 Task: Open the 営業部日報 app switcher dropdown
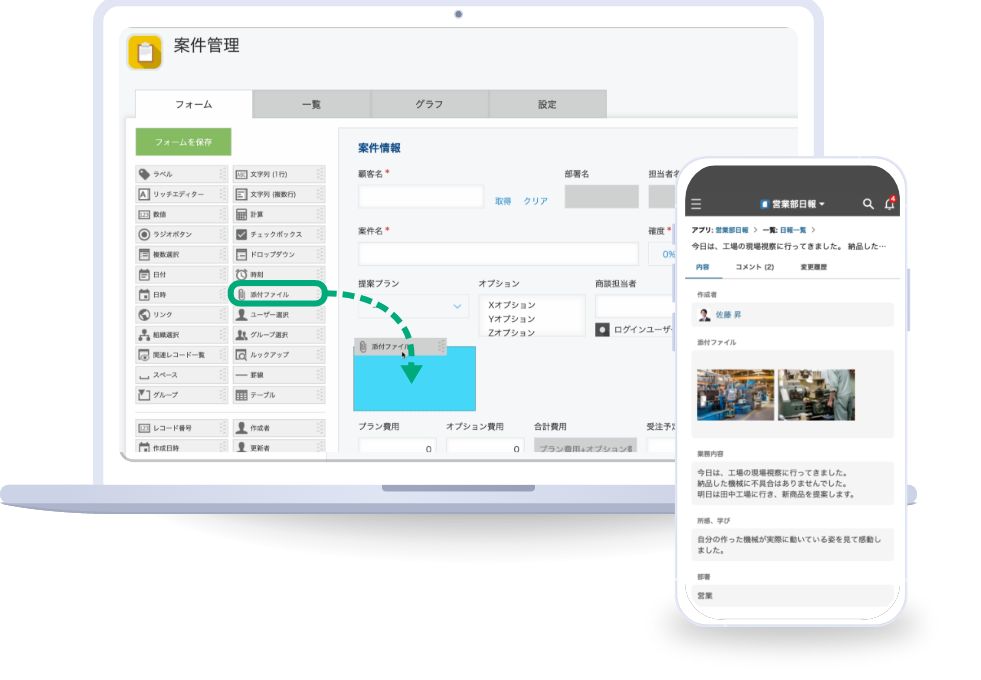(x=793, y=204)
